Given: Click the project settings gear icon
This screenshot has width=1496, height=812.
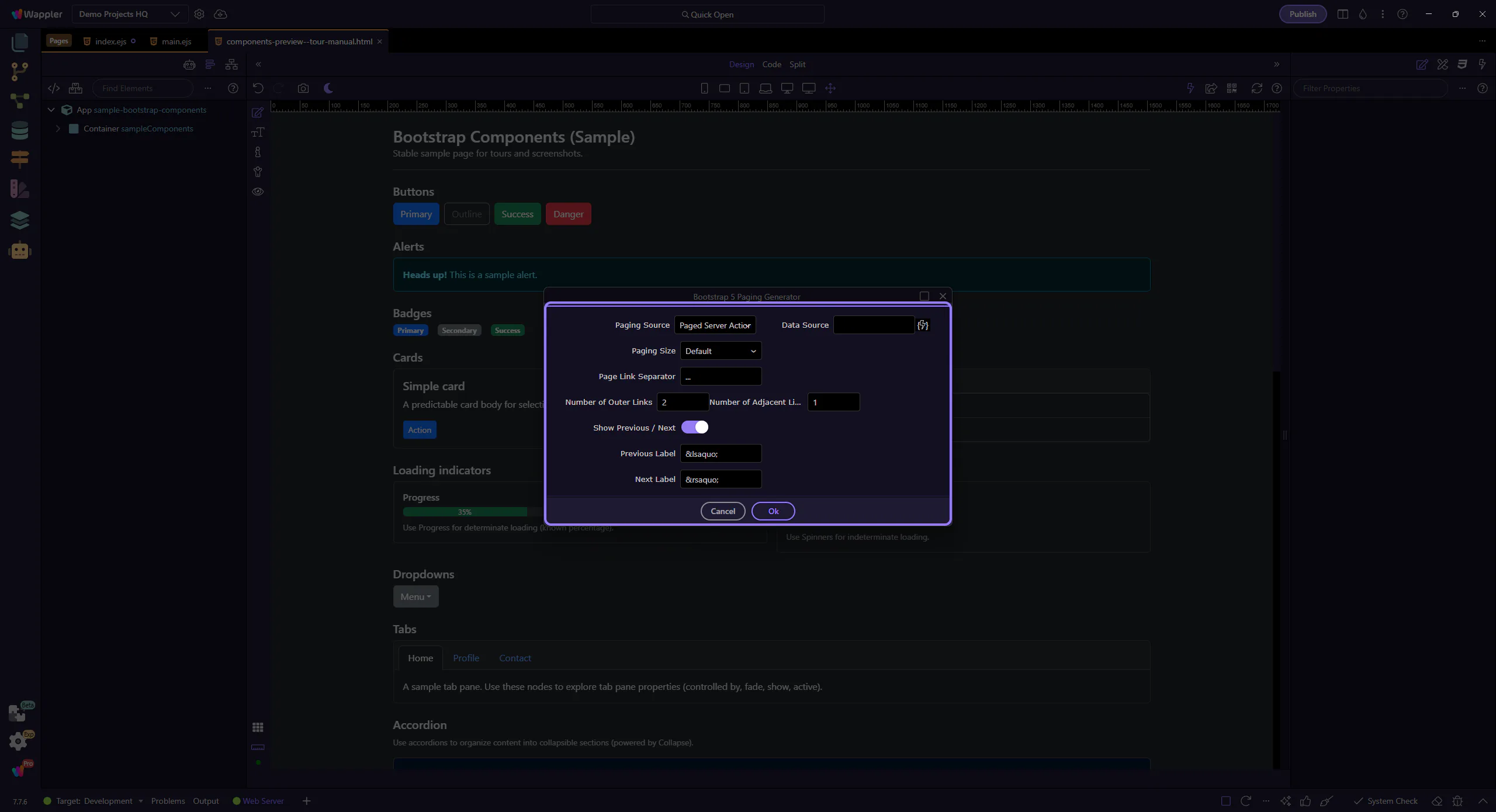Looking at the screenshot, I should pos(199,14).
